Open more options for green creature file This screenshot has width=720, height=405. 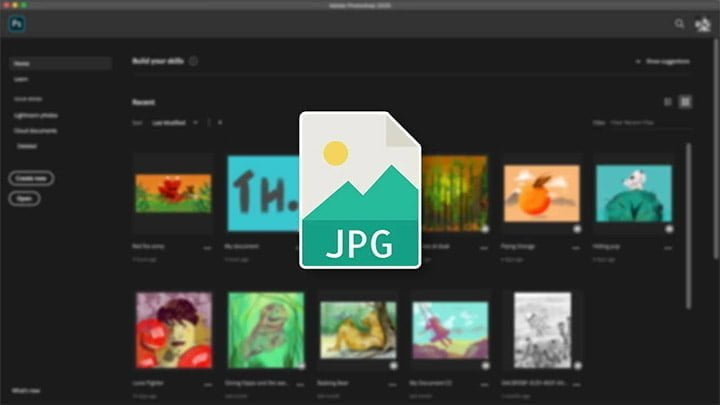[300, 384]
